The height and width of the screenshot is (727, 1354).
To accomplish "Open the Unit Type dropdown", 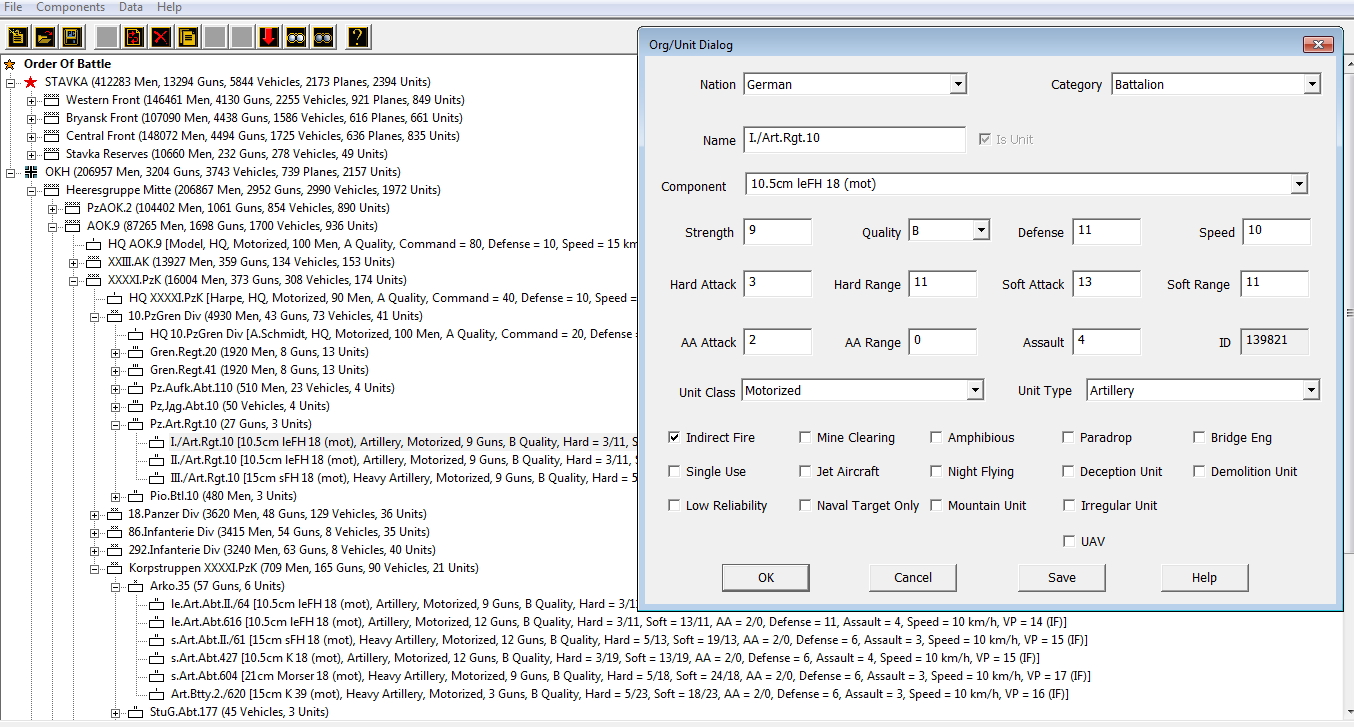I will pos(1311,391).
